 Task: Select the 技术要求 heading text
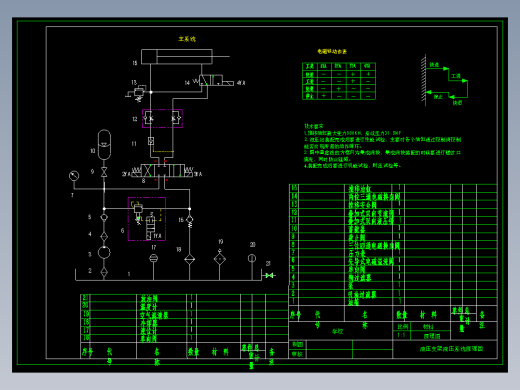pyautogui.click(x=314, y=126)
